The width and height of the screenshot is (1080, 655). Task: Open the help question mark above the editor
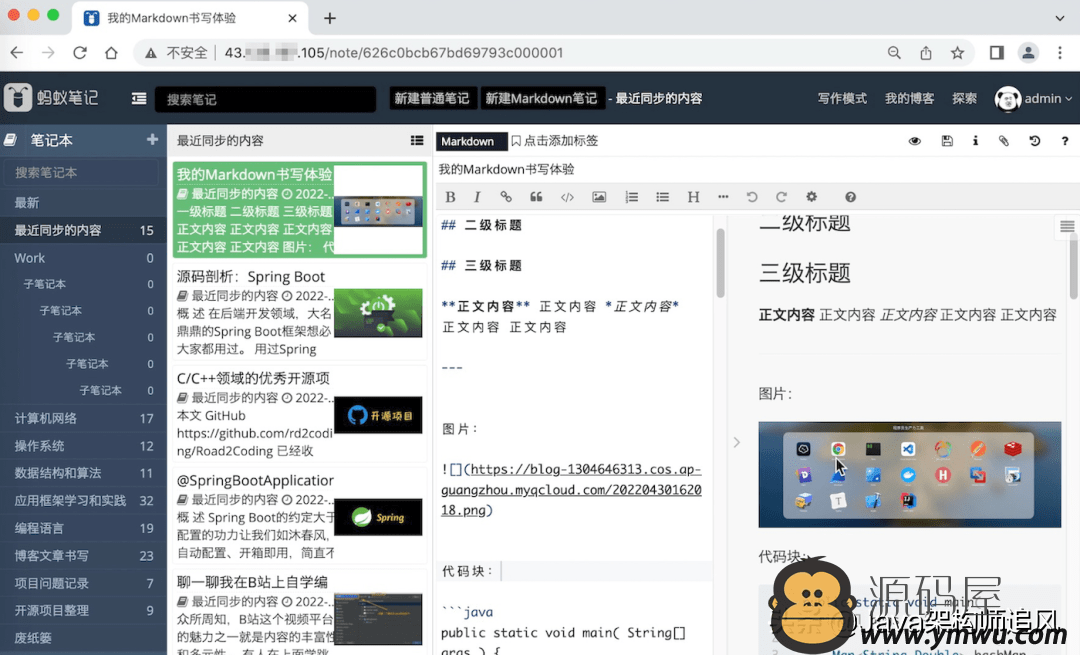pyautogui.click(x=1065, y=141)
